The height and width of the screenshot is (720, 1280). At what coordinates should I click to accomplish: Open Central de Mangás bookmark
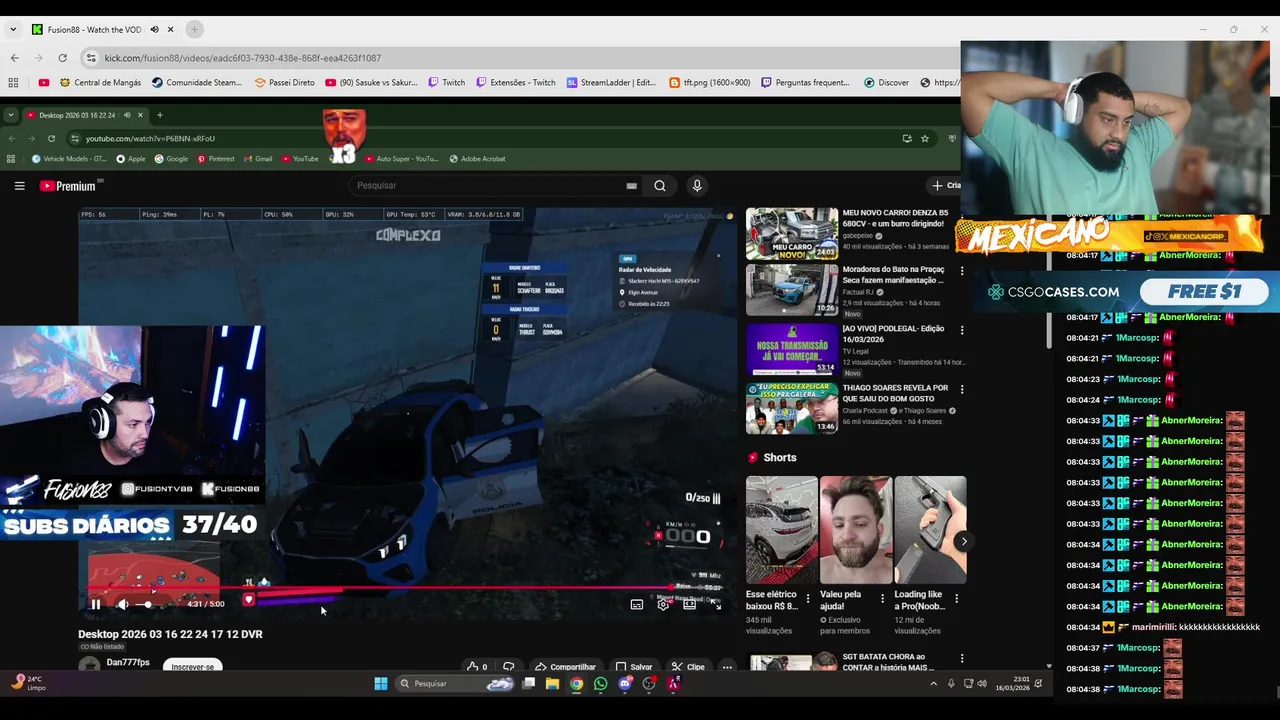coord(100,83)
